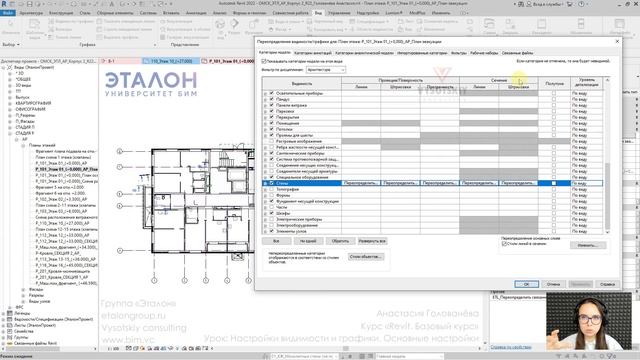Toggle the Тонкие линии ribbon icon
The width and height of the screenshot is (640, 360).
click(x=51, y=37)
